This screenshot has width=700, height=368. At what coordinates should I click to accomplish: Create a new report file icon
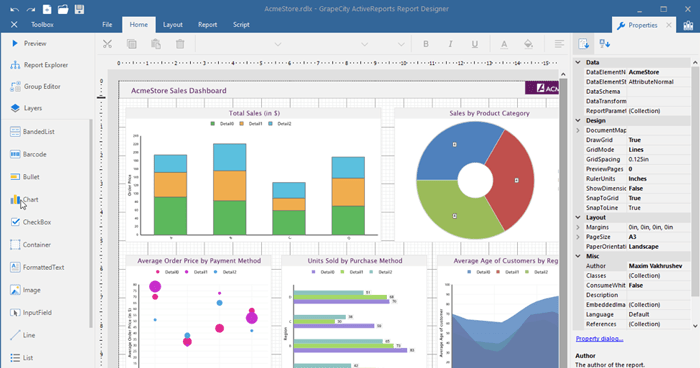click(47, 9)
